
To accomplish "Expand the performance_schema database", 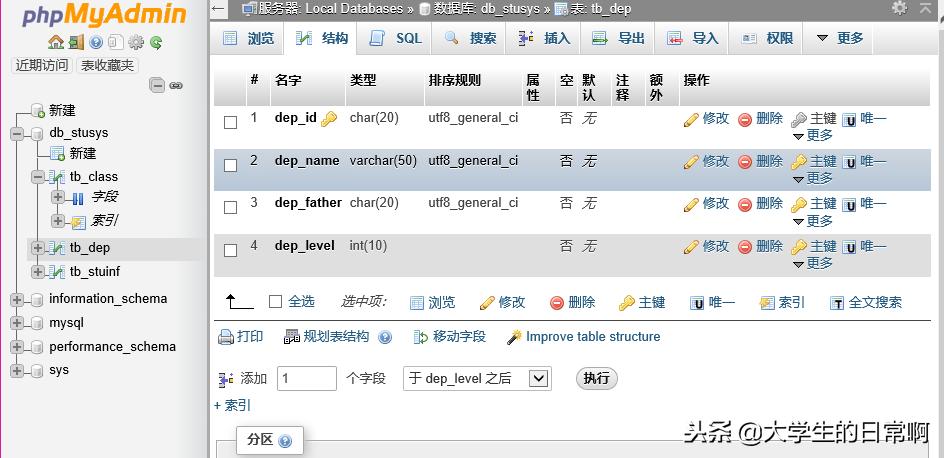I will click(x=17, y=347).
